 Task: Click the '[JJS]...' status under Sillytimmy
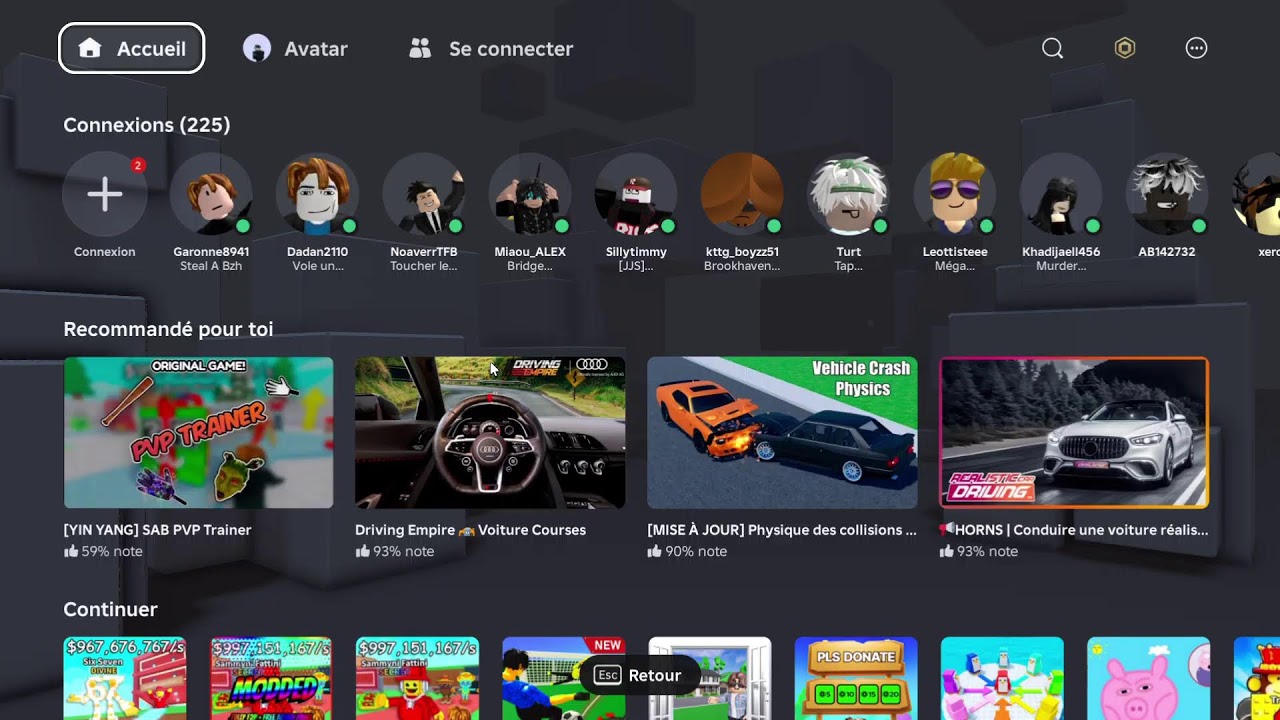[x=636, y=266]
